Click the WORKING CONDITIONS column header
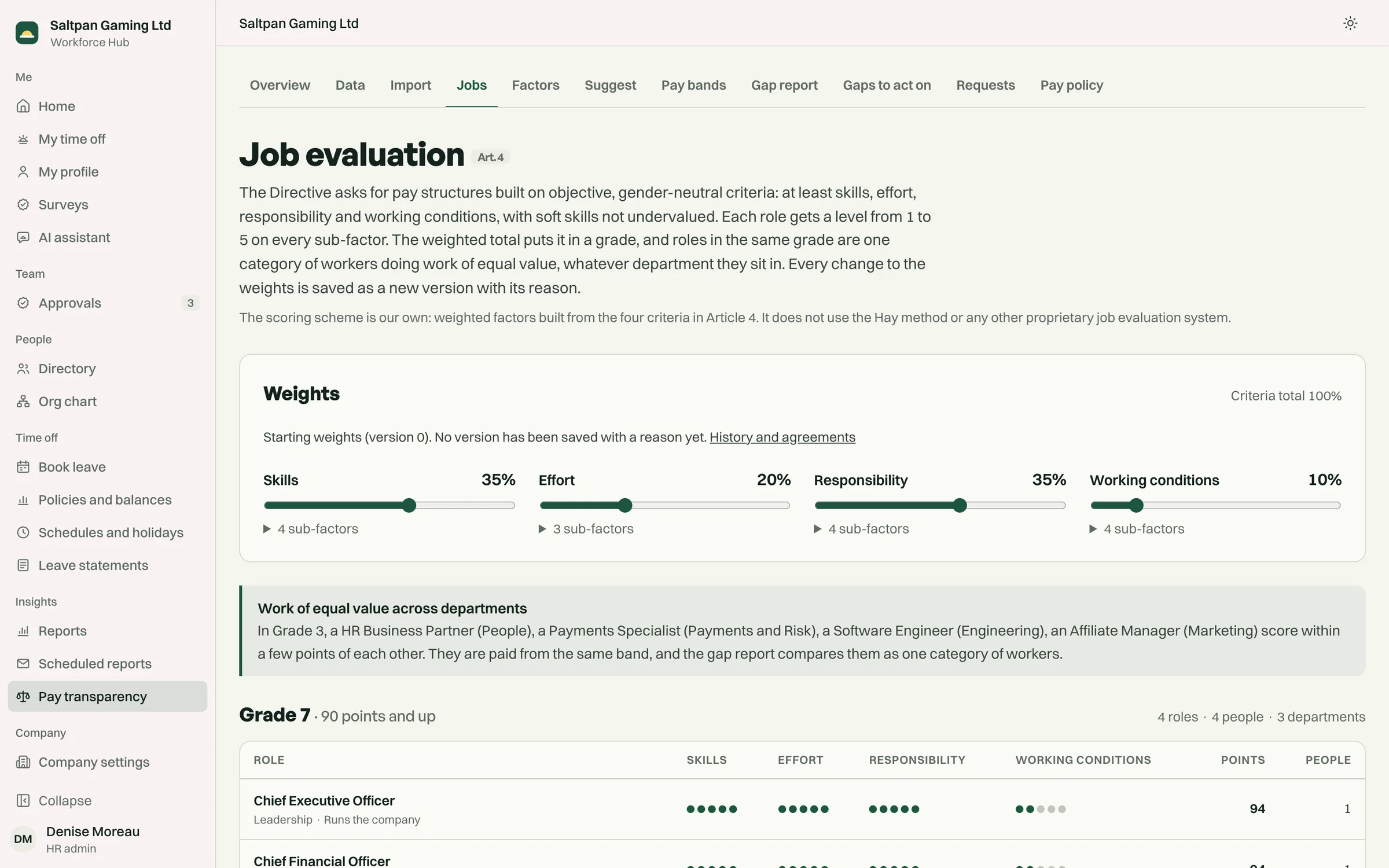 tap(1083, 760)
